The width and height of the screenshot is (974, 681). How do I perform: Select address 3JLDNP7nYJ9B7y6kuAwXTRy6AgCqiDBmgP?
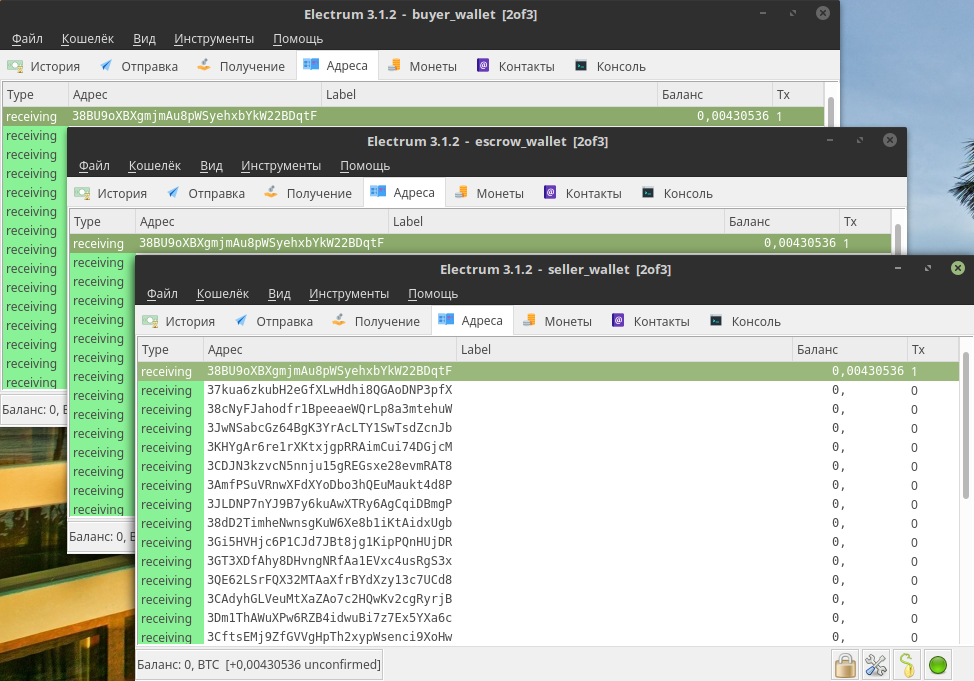(548, 504)
